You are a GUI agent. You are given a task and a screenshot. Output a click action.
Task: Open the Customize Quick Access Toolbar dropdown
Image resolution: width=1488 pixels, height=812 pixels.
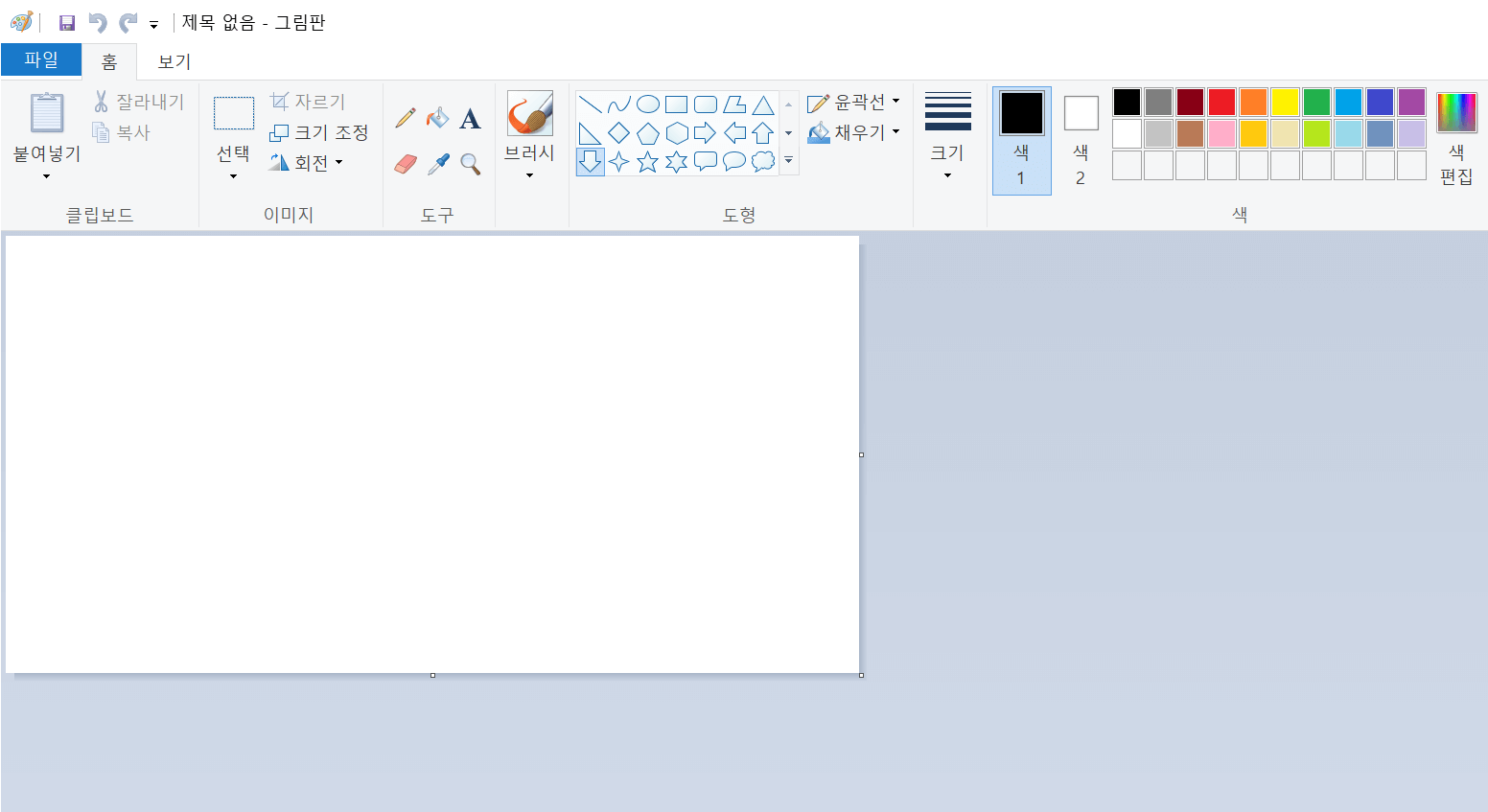[153, 25]
